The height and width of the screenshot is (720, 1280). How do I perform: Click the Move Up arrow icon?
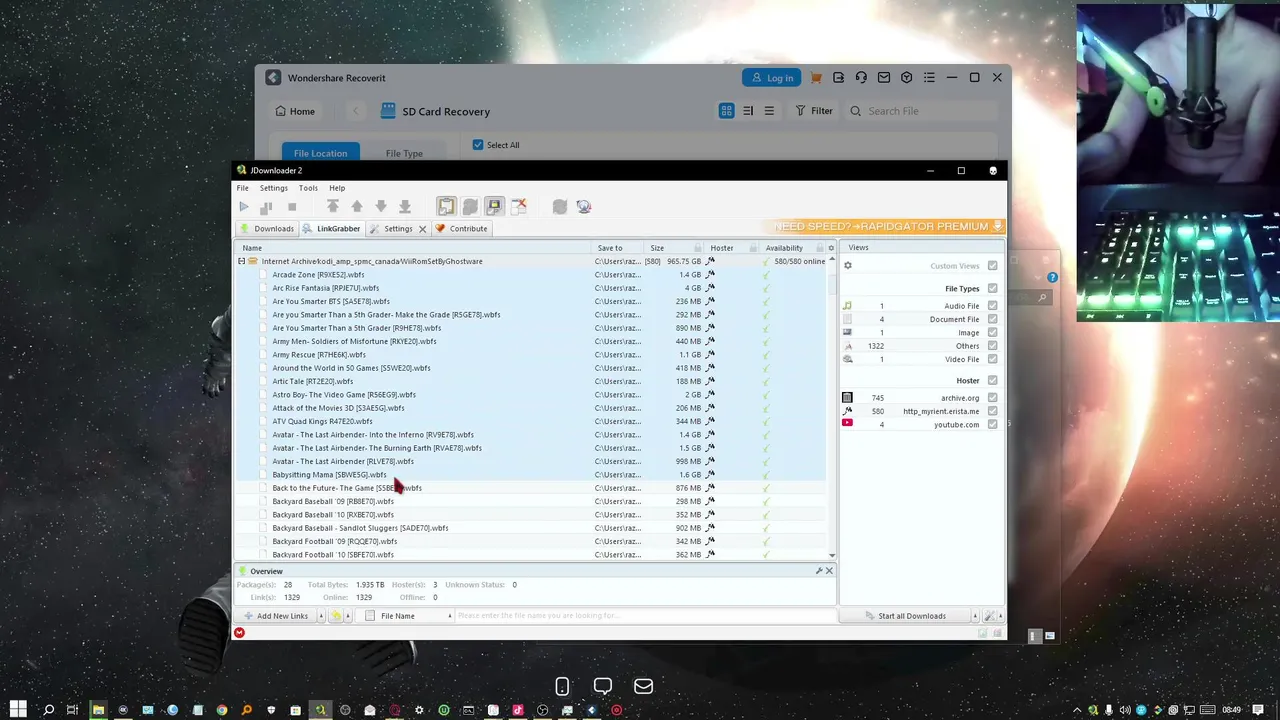pos(357,206)
